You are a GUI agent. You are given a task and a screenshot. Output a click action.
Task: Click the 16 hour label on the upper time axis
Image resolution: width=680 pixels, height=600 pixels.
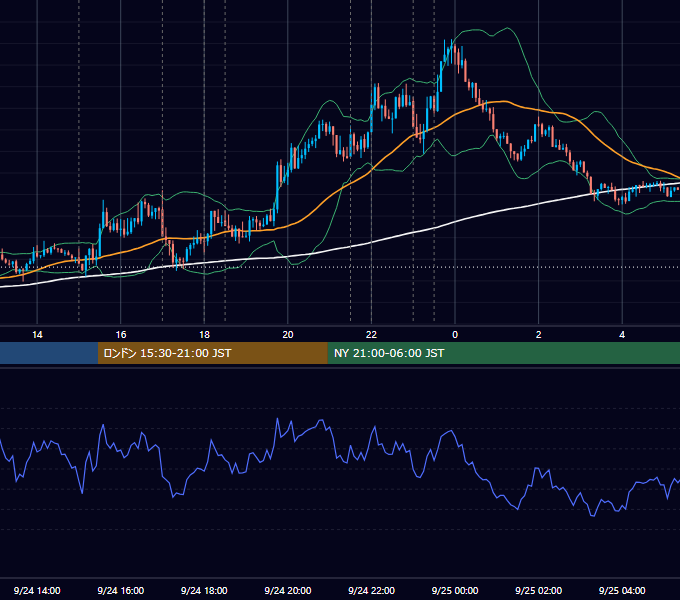tap(121, 335)
